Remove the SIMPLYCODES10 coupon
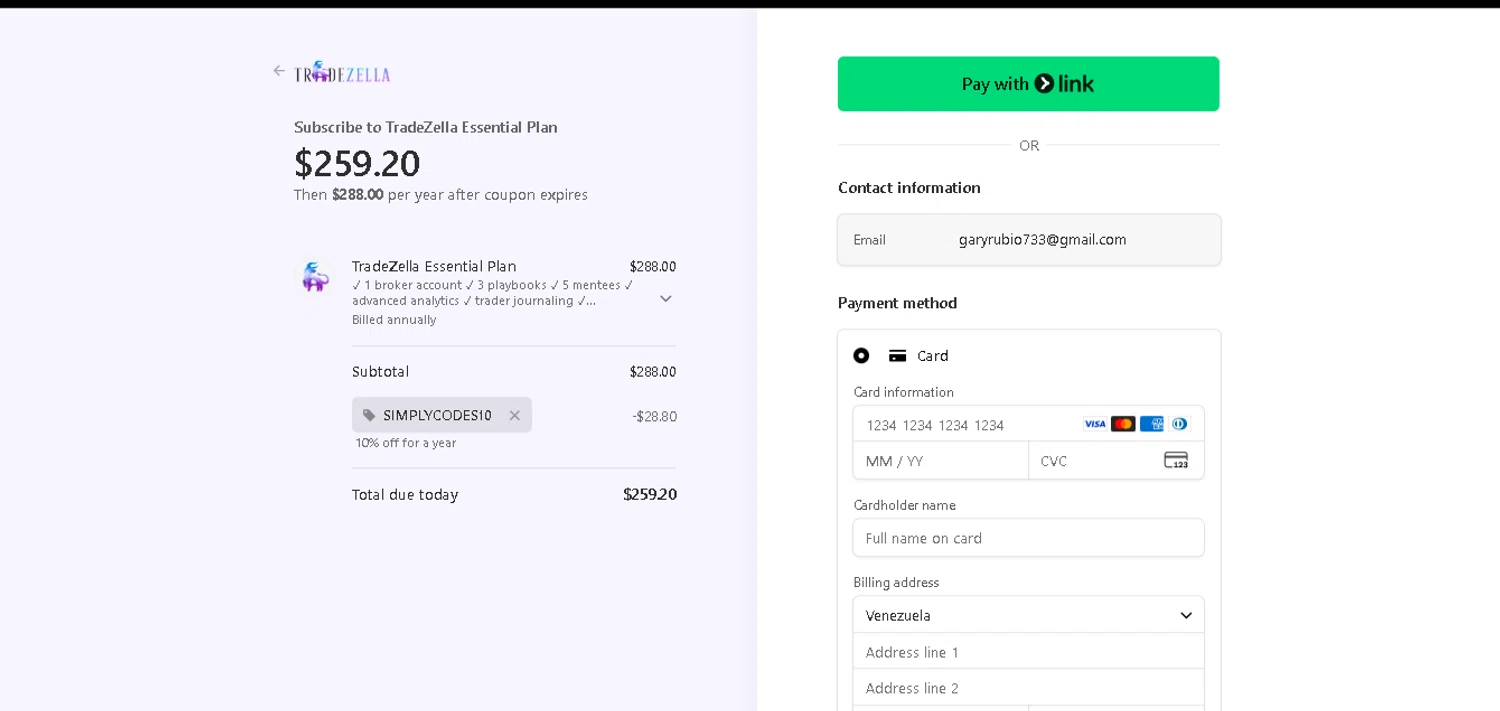The width and height of the screenshot is (1500, 711). click(x=514, y=415)
